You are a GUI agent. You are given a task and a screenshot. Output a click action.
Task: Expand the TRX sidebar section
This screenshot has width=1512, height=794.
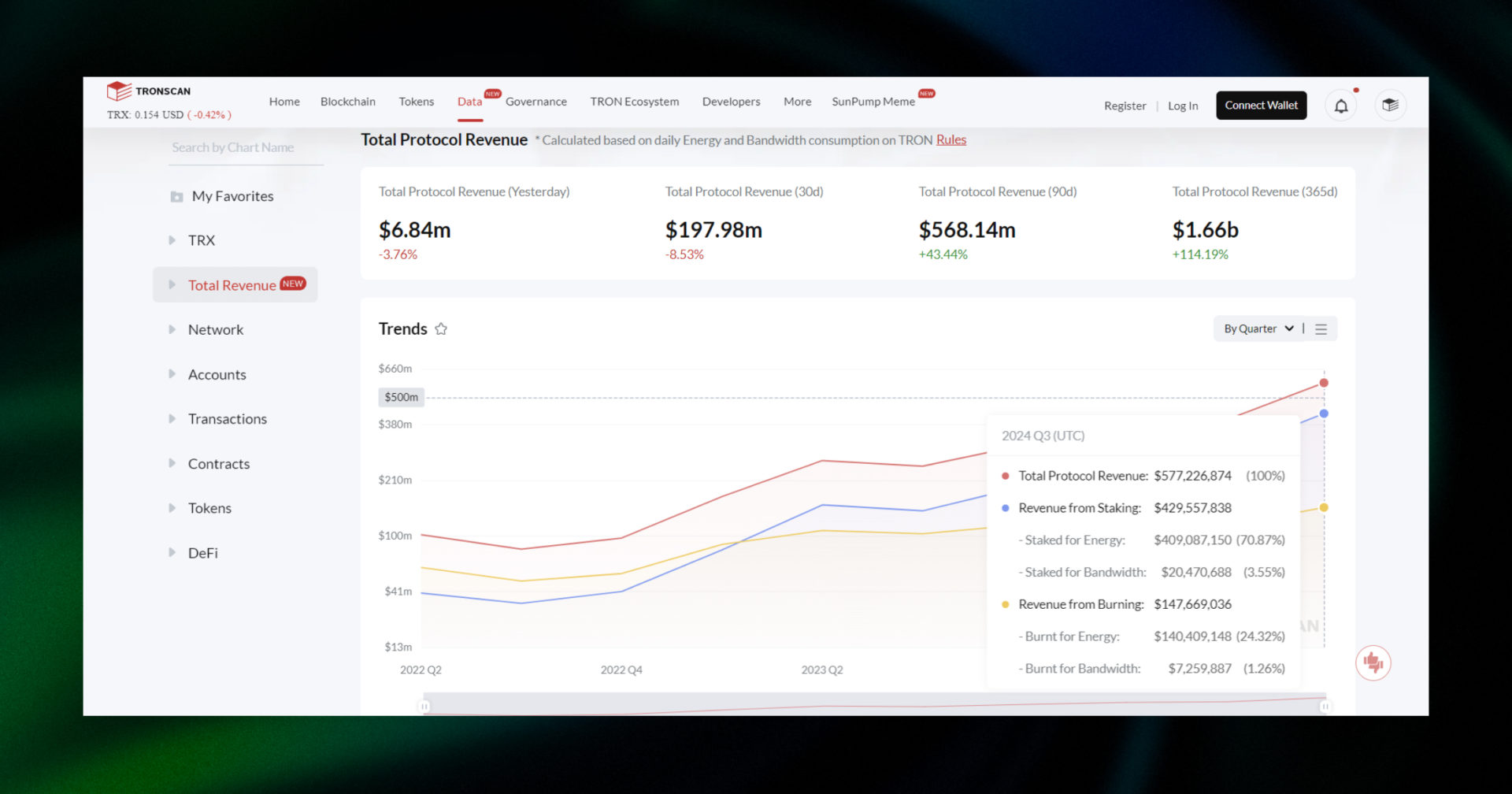coord(172,240)
